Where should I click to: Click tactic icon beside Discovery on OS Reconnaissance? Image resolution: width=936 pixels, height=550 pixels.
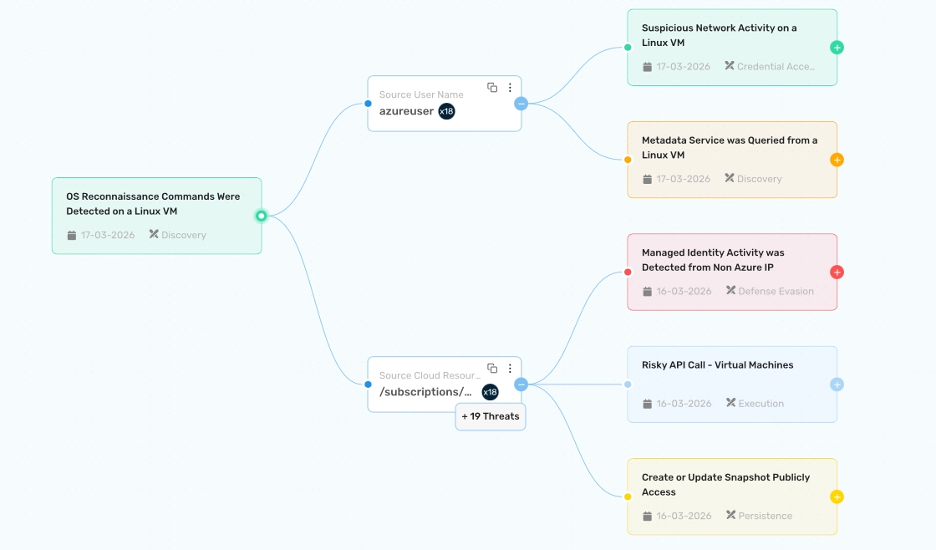153,234
